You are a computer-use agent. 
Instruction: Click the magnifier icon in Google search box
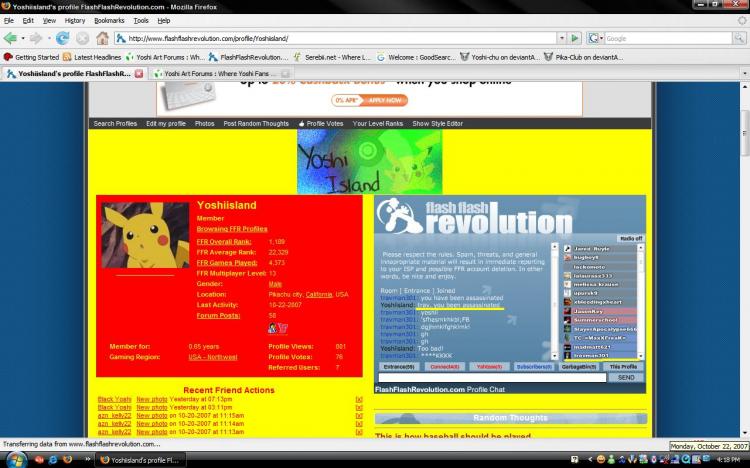coord(739,38)
